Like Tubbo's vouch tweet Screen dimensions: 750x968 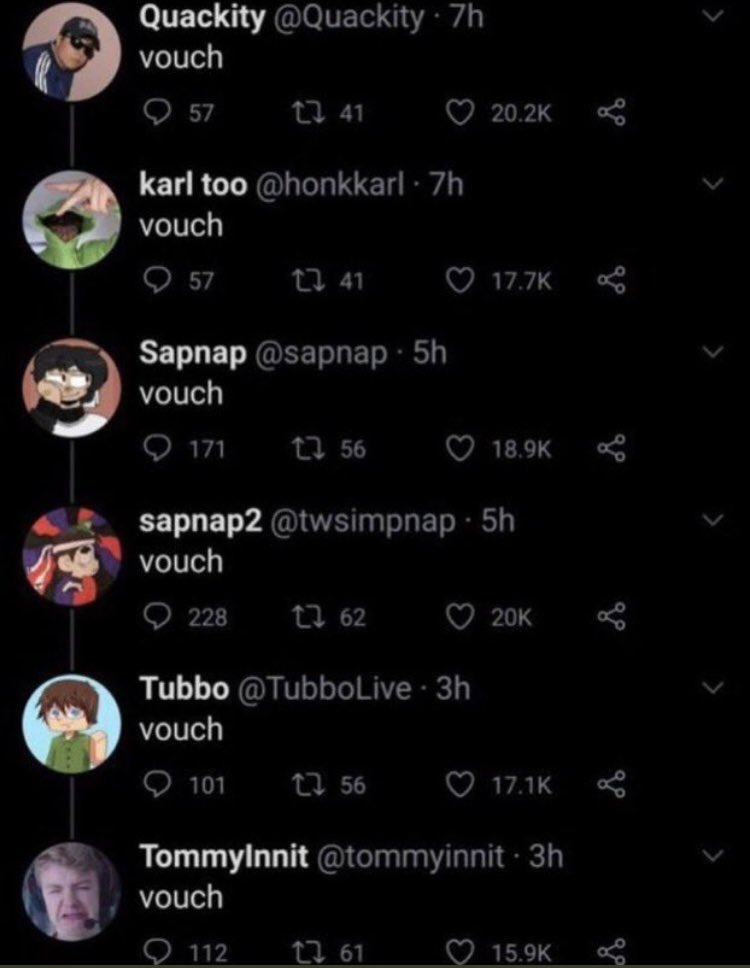click(460, 785)
